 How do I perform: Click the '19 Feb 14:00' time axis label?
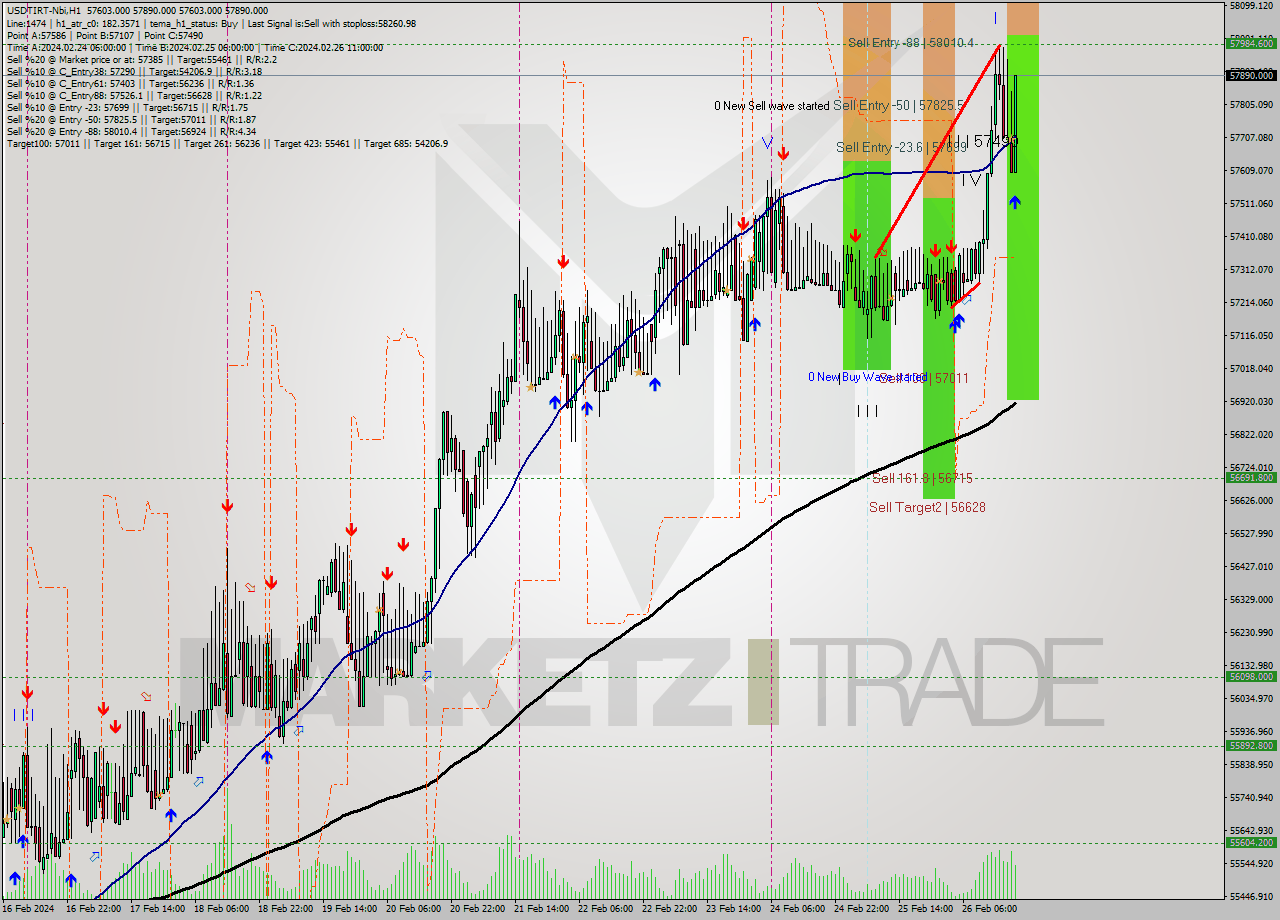pos(350,909)
